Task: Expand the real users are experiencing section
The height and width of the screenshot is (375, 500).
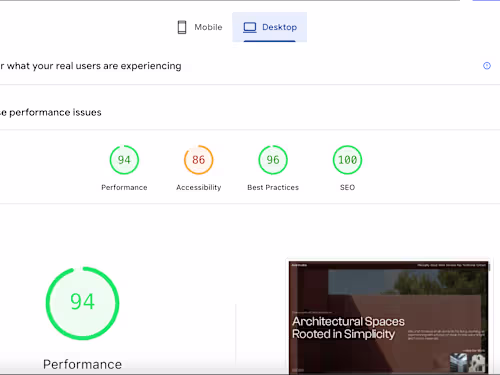Action: pyautogui.click(x=91, y=66)
